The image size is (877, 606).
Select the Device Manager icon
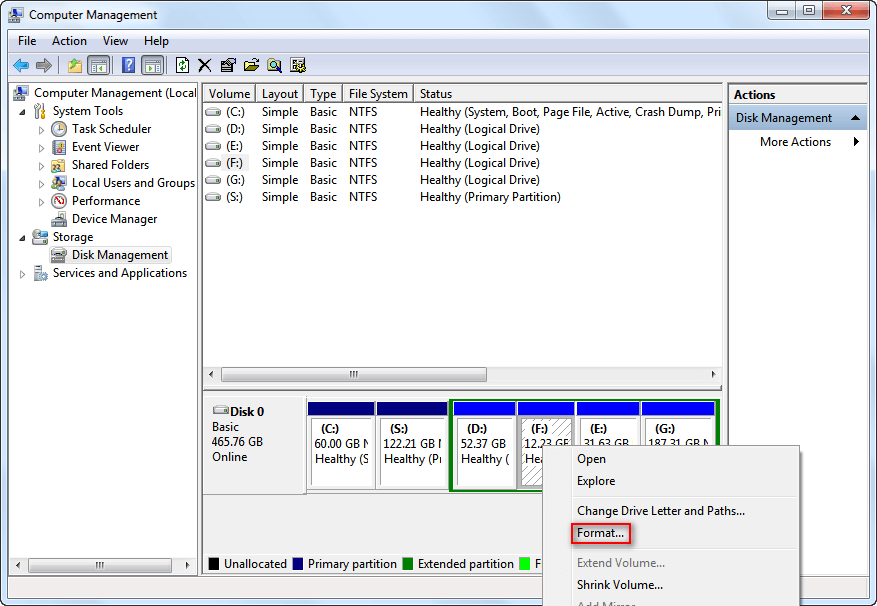click(x=59, y=219)
